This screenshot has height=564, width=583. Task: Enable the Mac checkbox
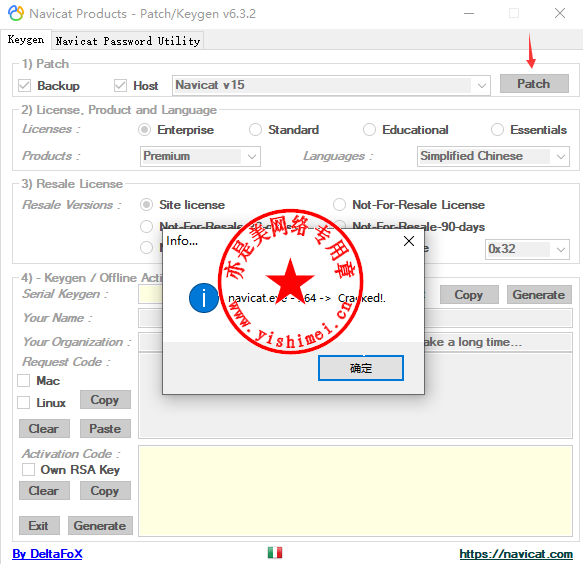coord(24,381)
